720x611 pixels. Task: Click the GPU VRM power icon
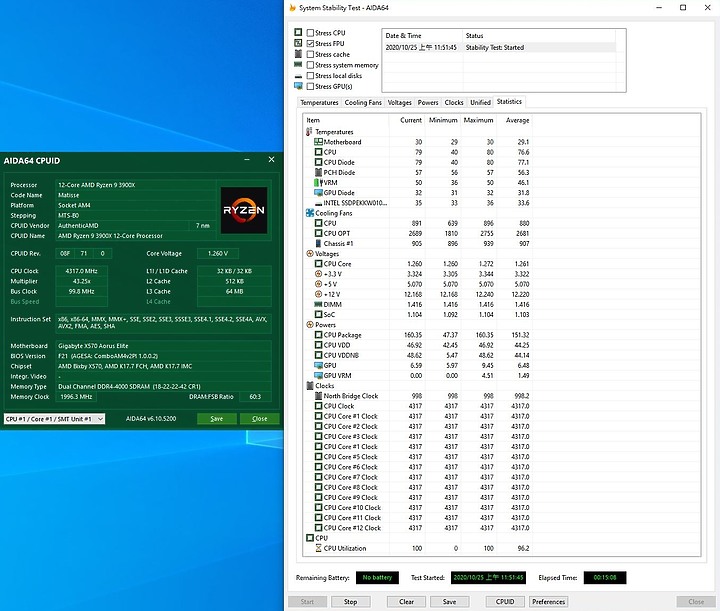point(318,376)
